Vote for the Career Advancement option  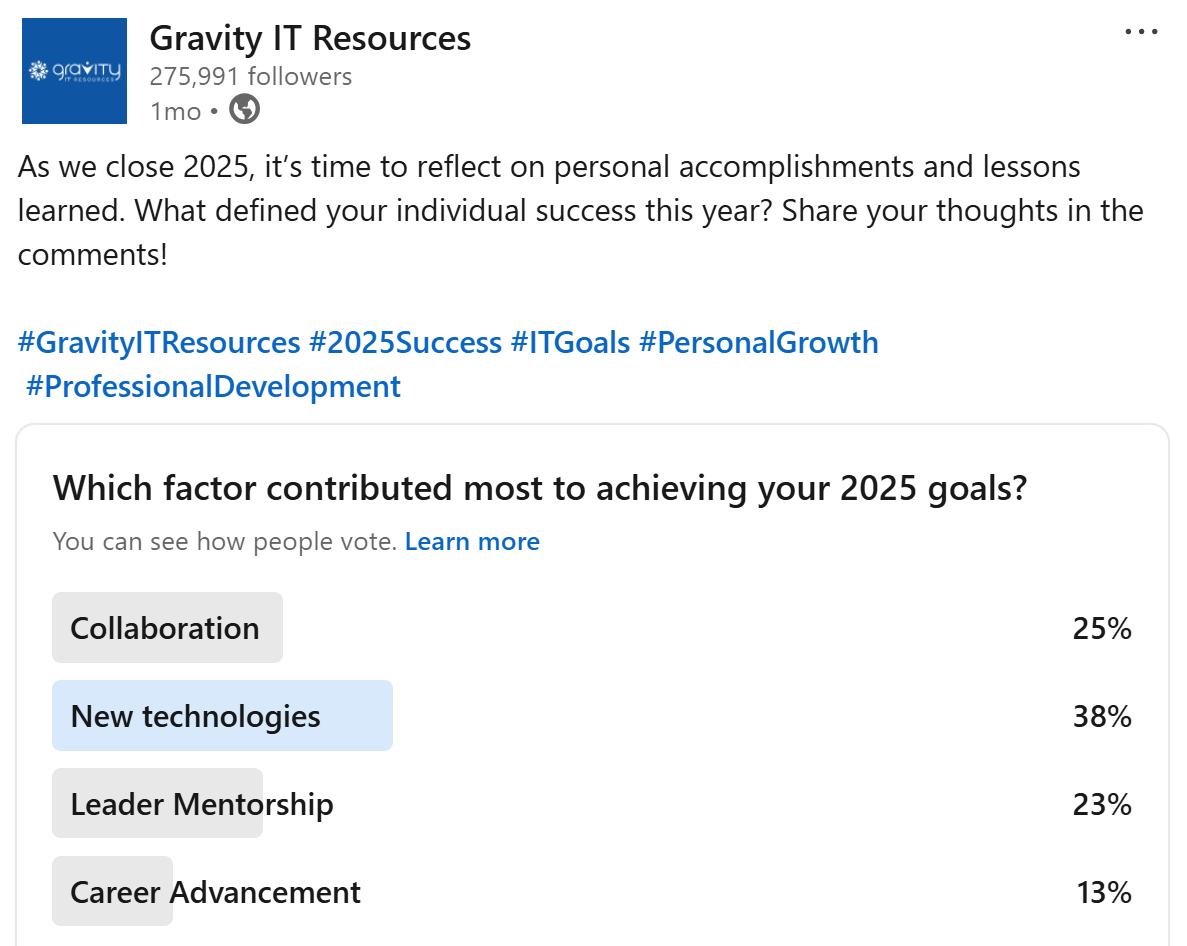pos(215,892)
